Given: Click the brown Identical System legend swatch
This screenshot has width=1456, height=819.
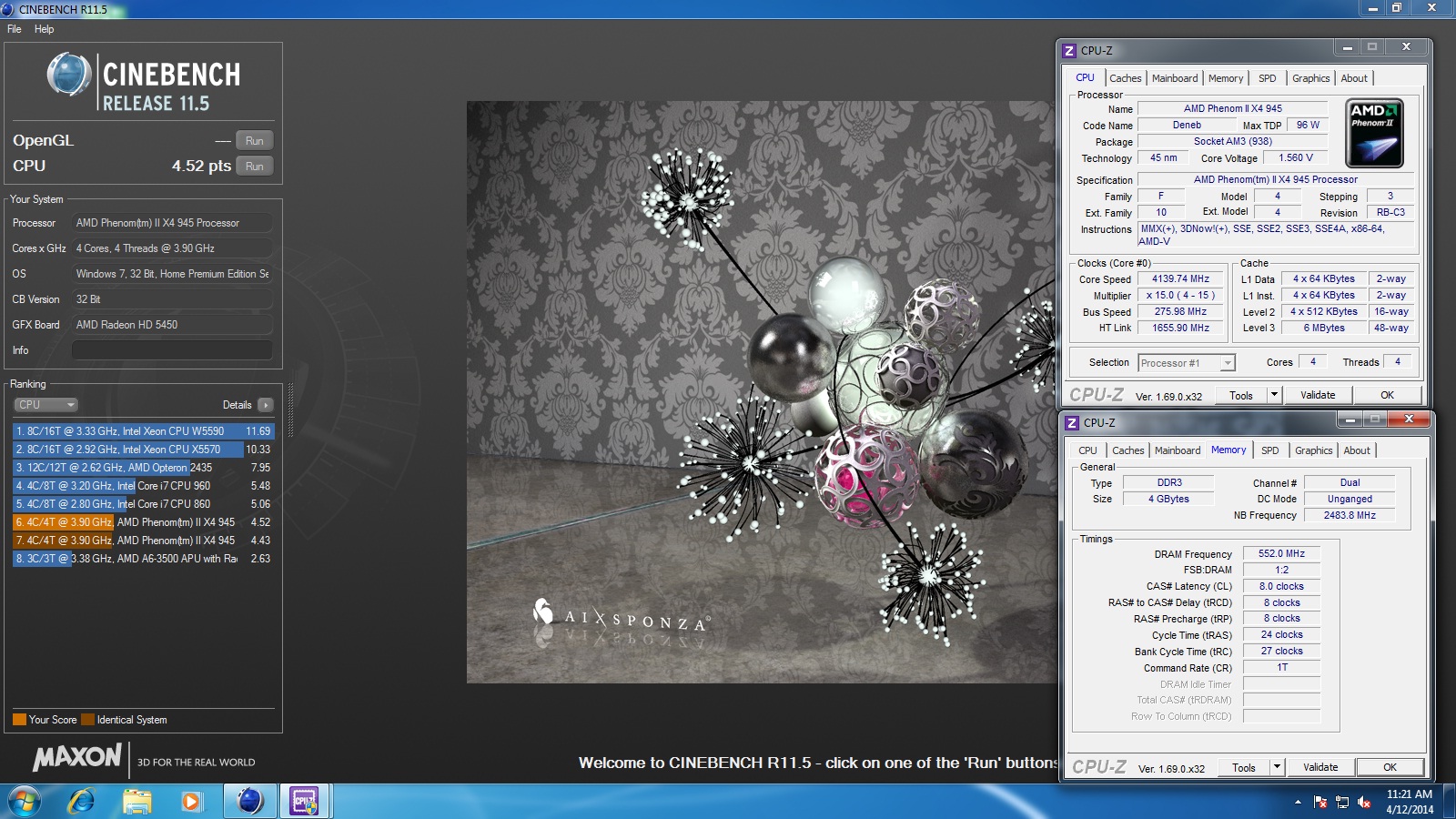Looking at the screenshot, I should click(87, 720).
